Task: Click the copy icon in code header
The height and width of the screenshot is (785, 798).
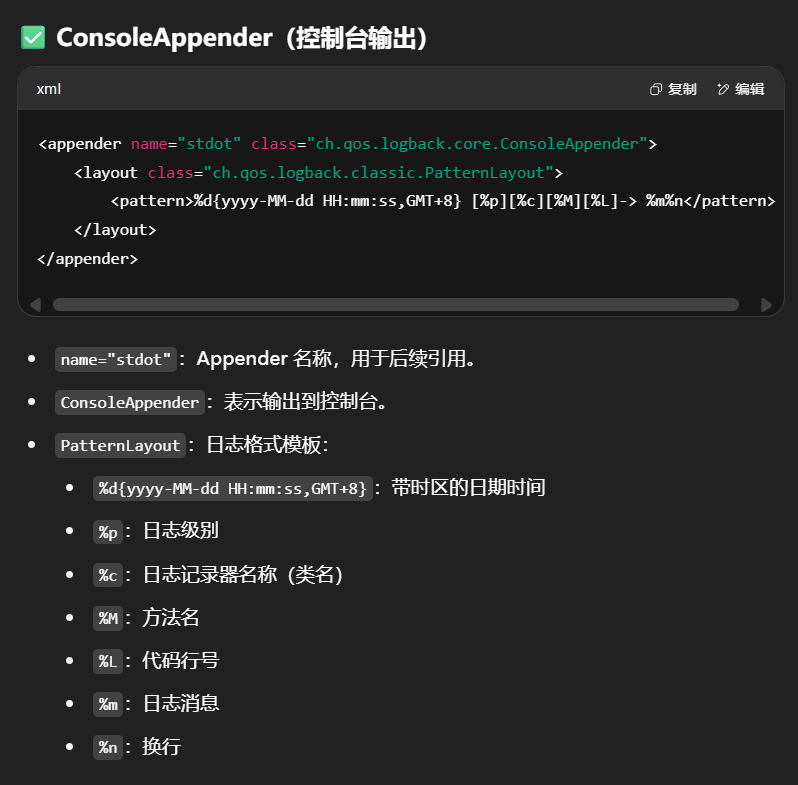Action: (656, 89)
